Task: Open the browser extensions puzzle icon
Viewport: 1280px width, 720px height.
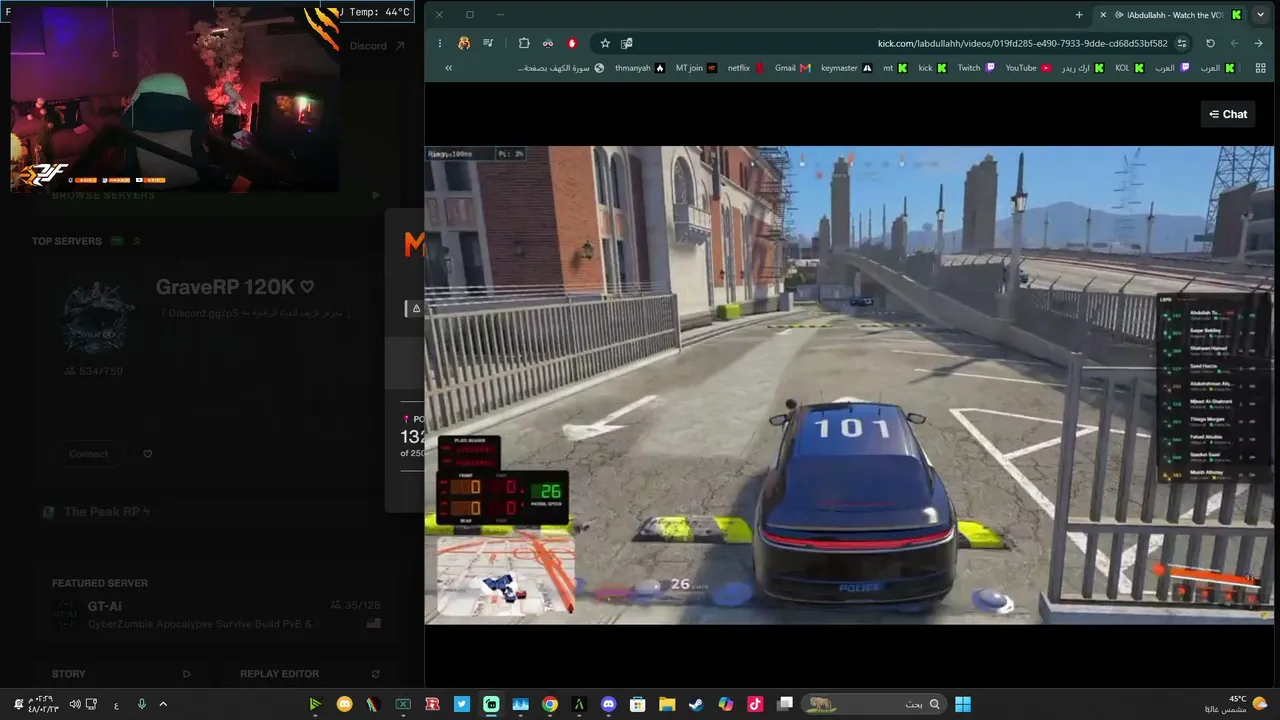Action: 524,43
